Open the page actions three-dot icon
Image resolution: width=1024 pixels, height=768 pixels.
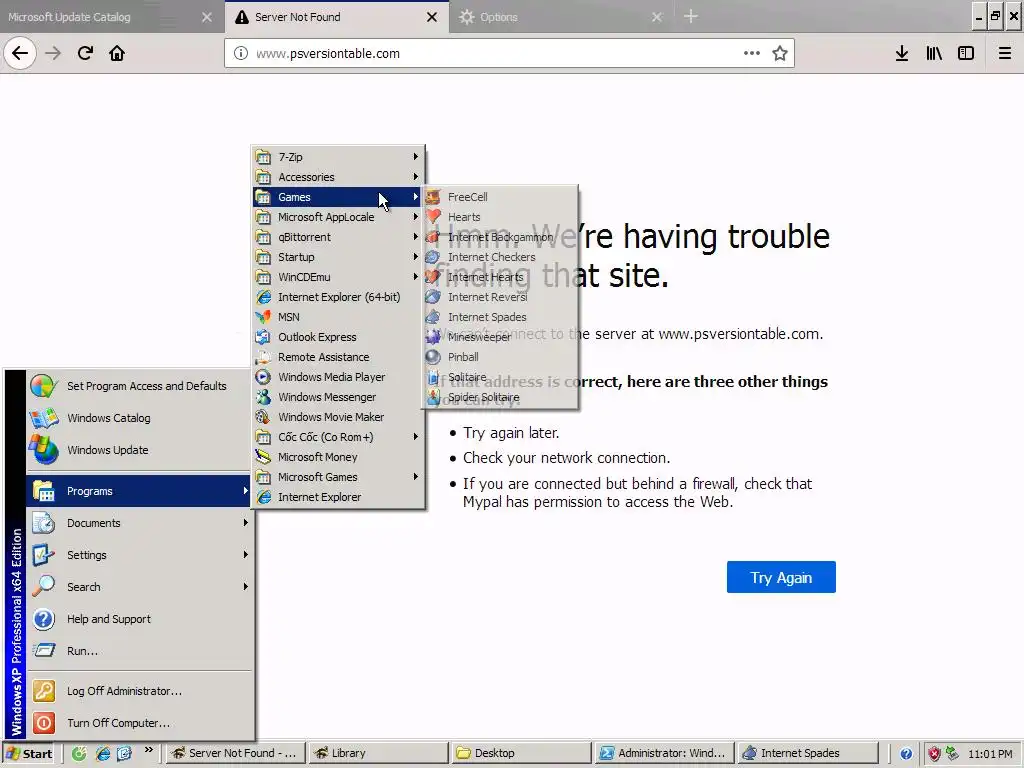point(752,53)
